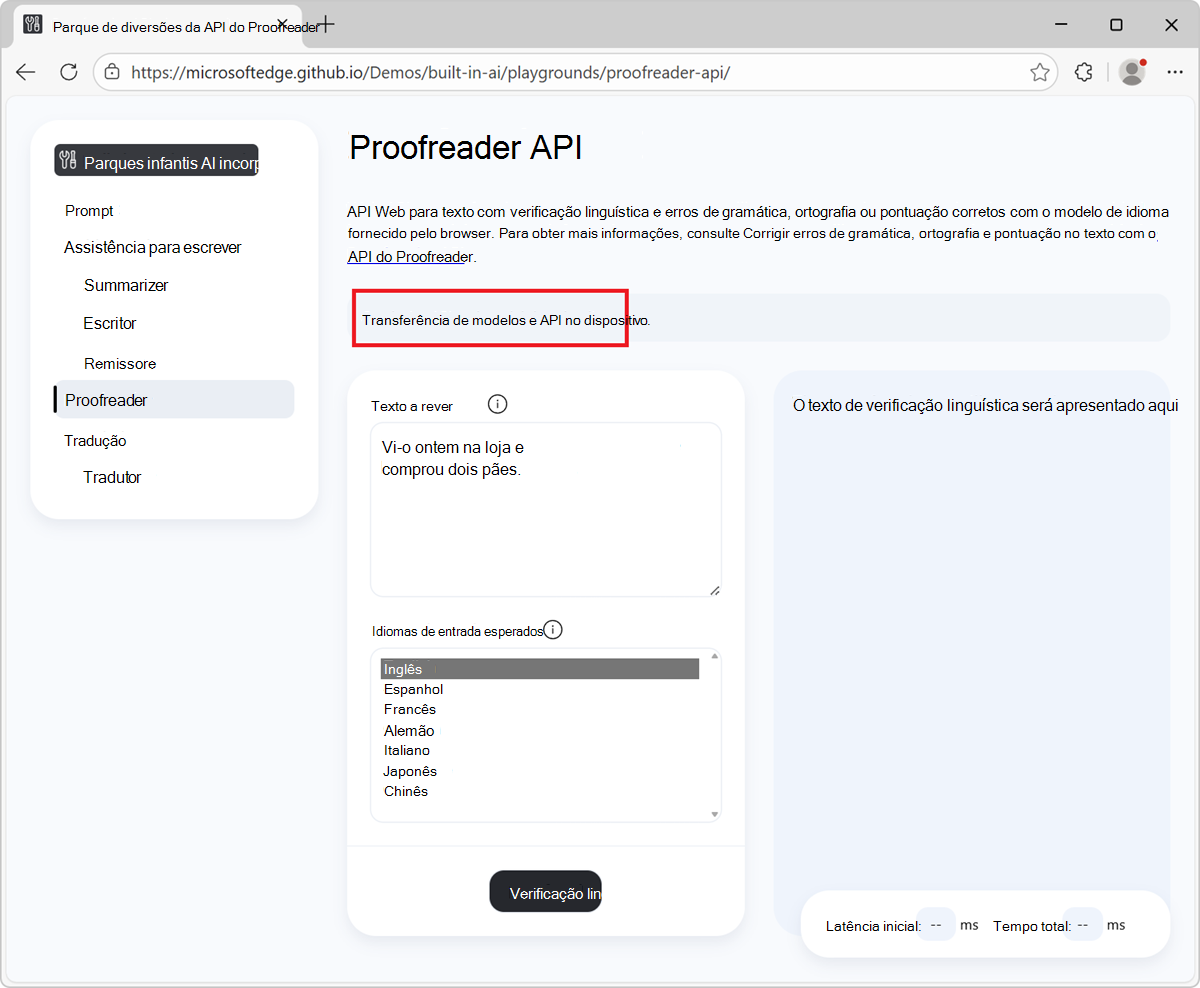Click the Proofreader API heading
Image resolution: width=1200 pixels, height=988 pixels.
465,148
